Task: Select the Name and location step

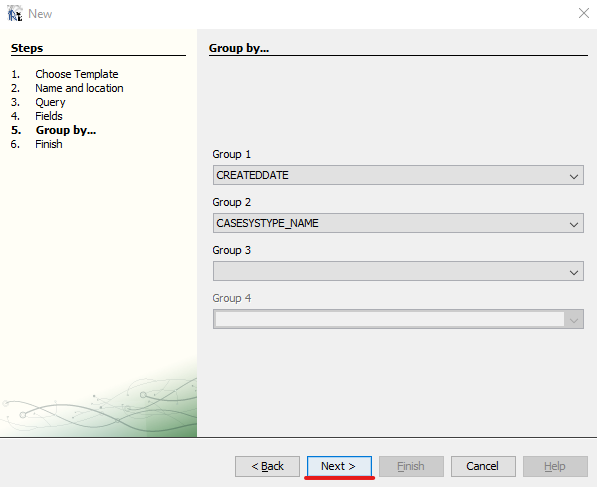Action: point(79,88)
